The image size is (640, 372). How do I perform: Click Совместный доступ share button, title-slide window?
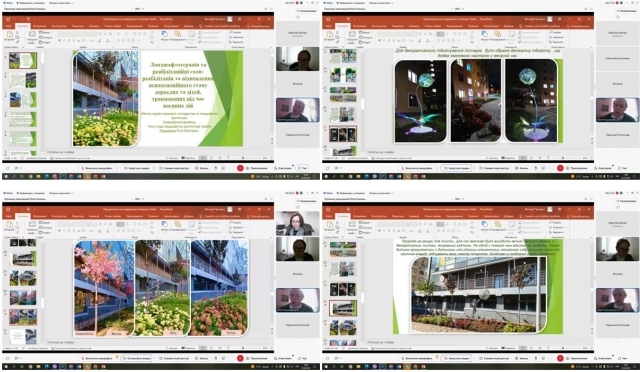tap(174, 168)
